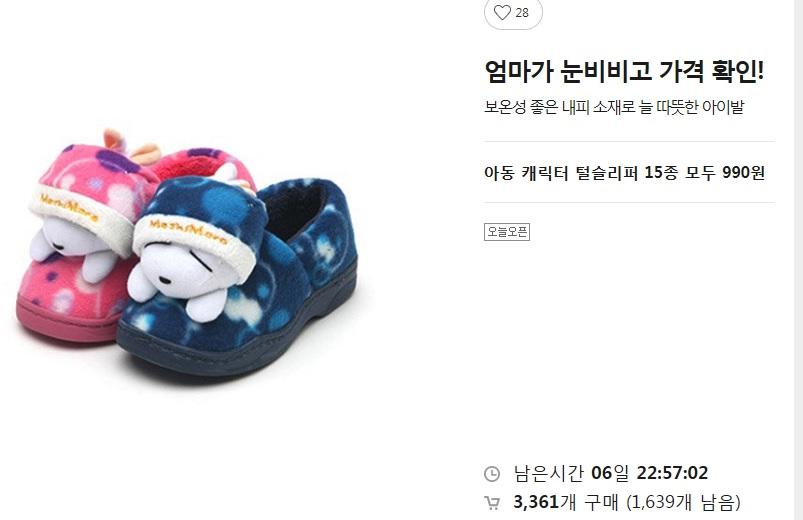The width and height of the screenshot is (803, 520).
Task: Click the 남은시간 label
Action: pyautogui.click(x=548, y=473)
